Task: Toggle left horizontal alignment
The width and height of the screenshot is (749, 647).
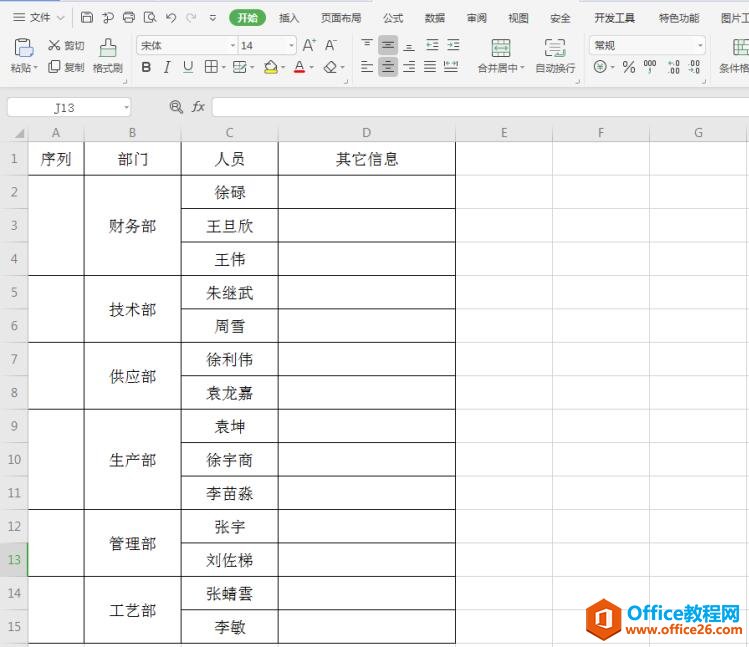Action: 367,66
